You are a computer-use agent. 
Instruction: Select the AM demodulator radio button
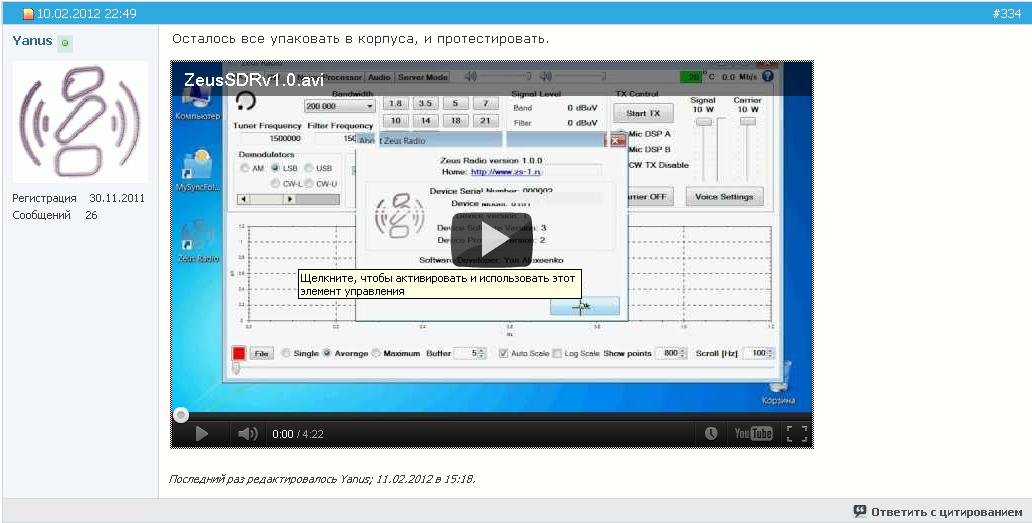coord(245,168)
